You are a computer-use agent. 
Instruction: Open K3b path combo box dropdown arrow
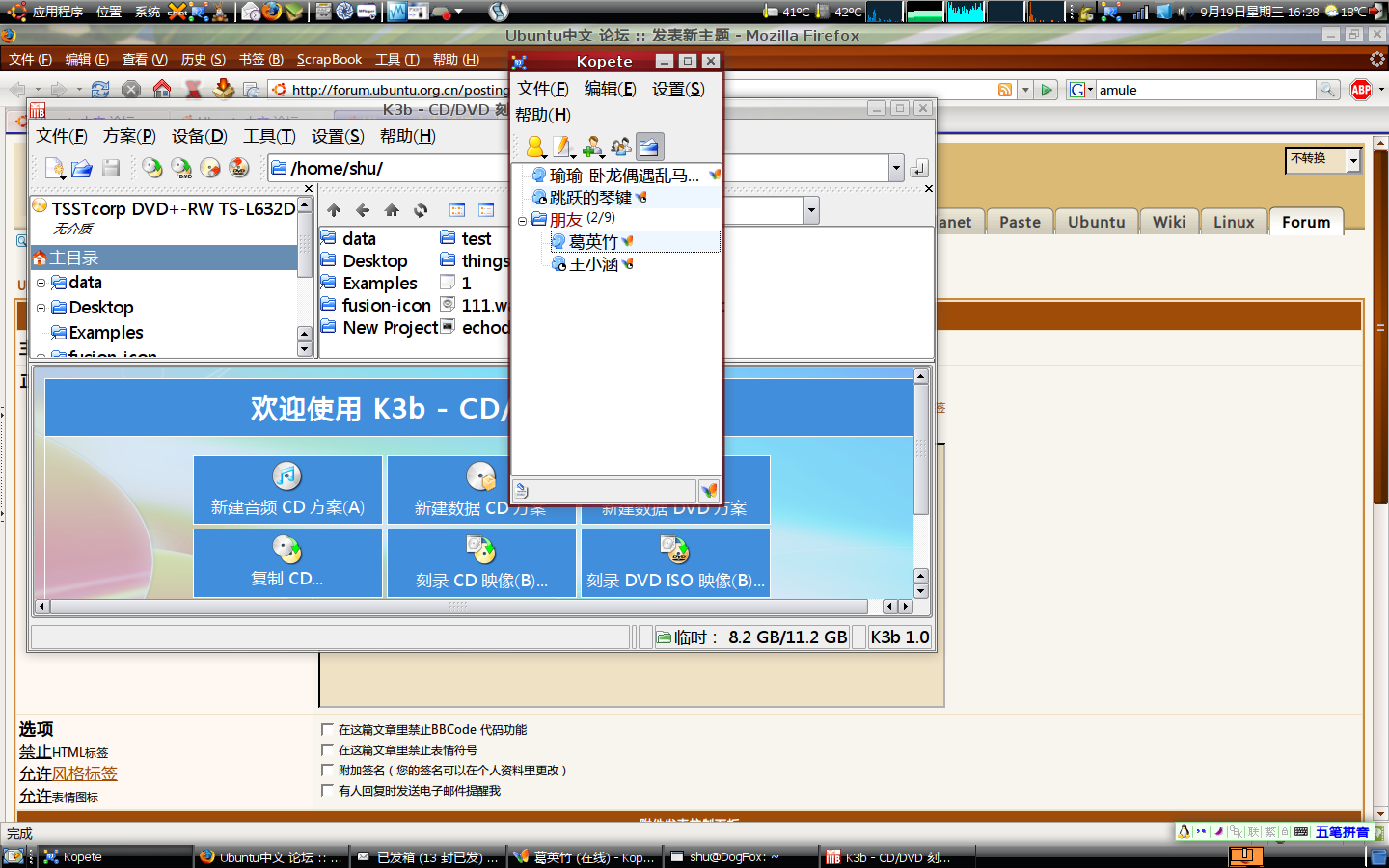click(896, 168)
